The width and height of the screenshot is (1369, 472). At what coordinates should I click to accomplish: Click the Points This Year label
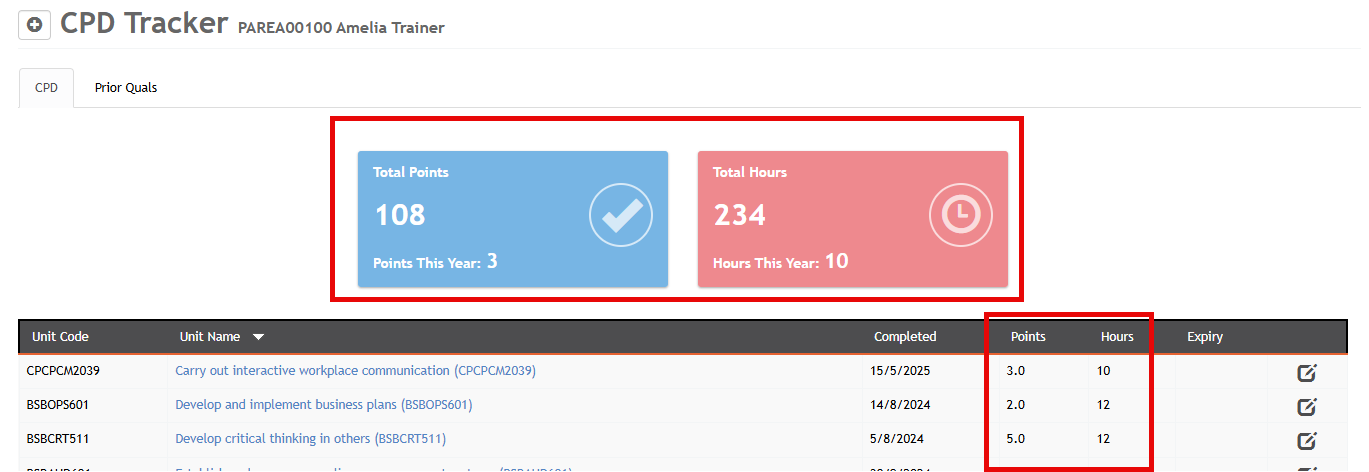coord(427,263)
